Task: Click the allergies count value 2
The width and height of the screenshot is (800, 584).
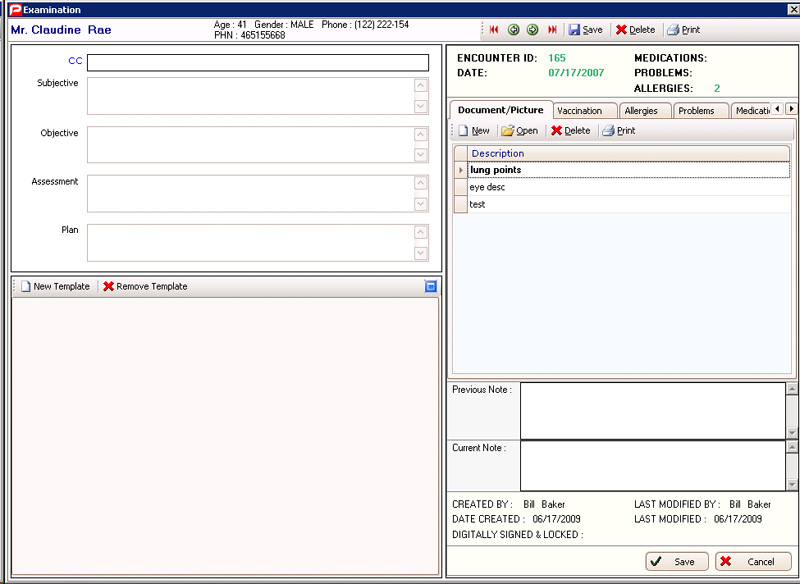Action: (717, 88)
